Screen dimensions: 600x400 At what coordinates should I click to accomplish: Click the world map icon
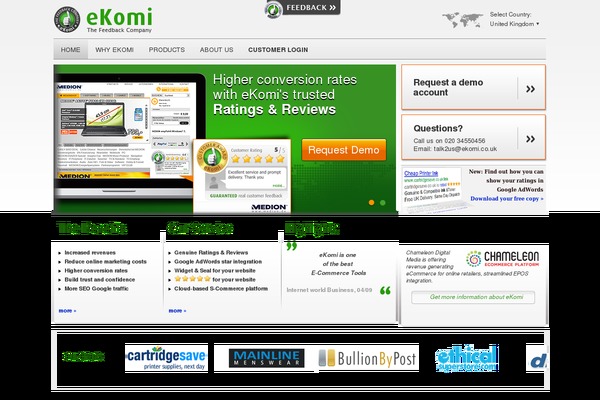pyautogui.click(x=462, y=20)
